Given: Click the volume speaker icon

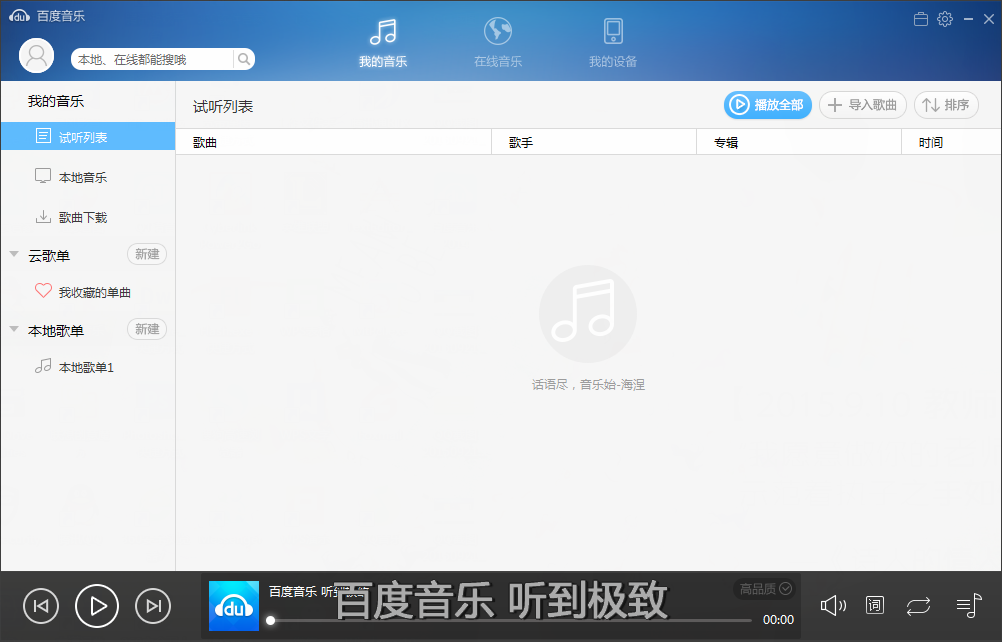Looking at the screenshot, I should click(833, 605).
